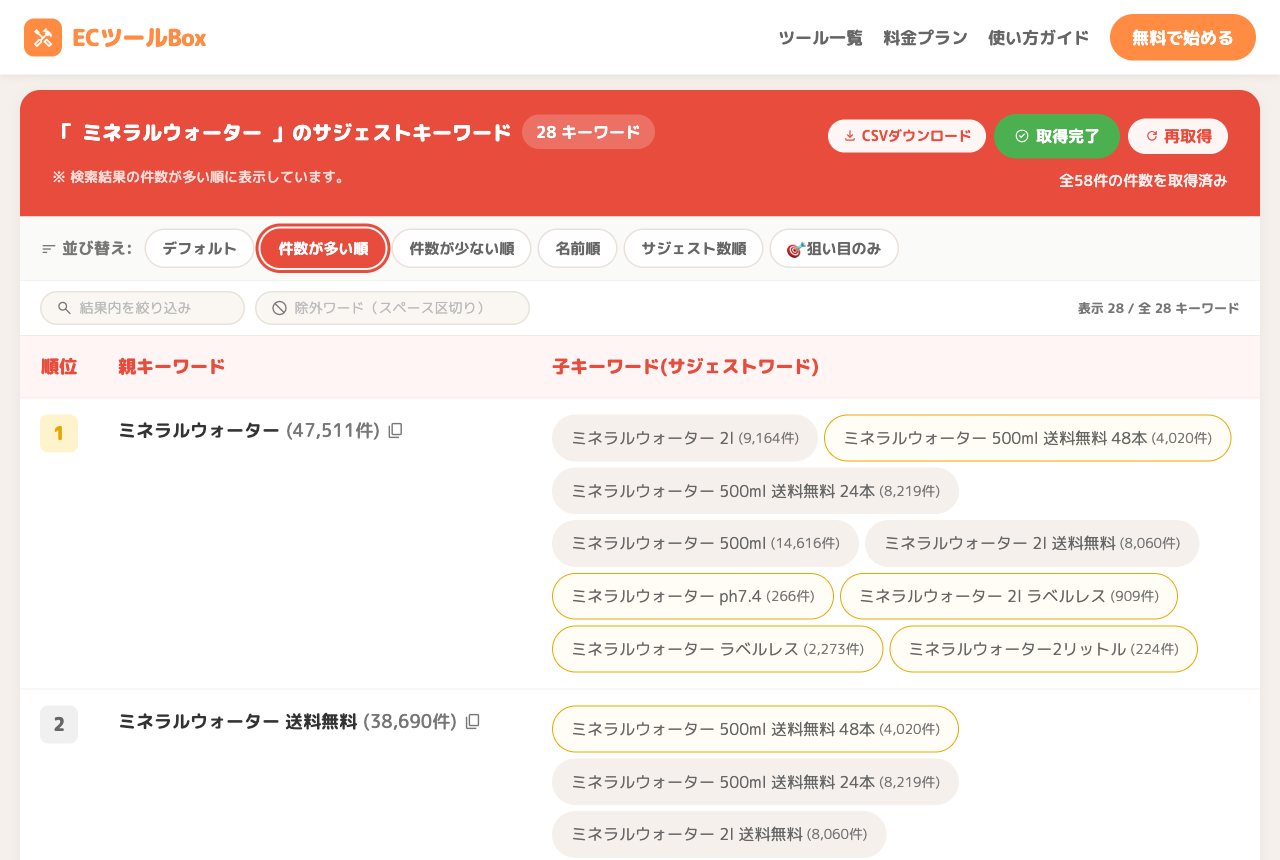
Task: Select ミネラルウォーター ph7.4 chip
Action: point(693,596)
